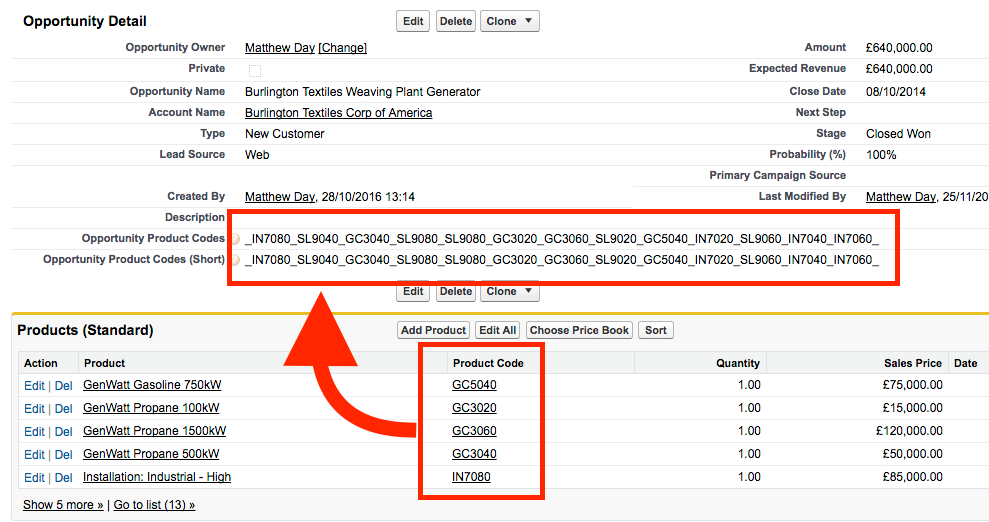Toggle the Private checkbox
Image resolution: width=989 pixels, height=522 pixels.
coord(255,70)
